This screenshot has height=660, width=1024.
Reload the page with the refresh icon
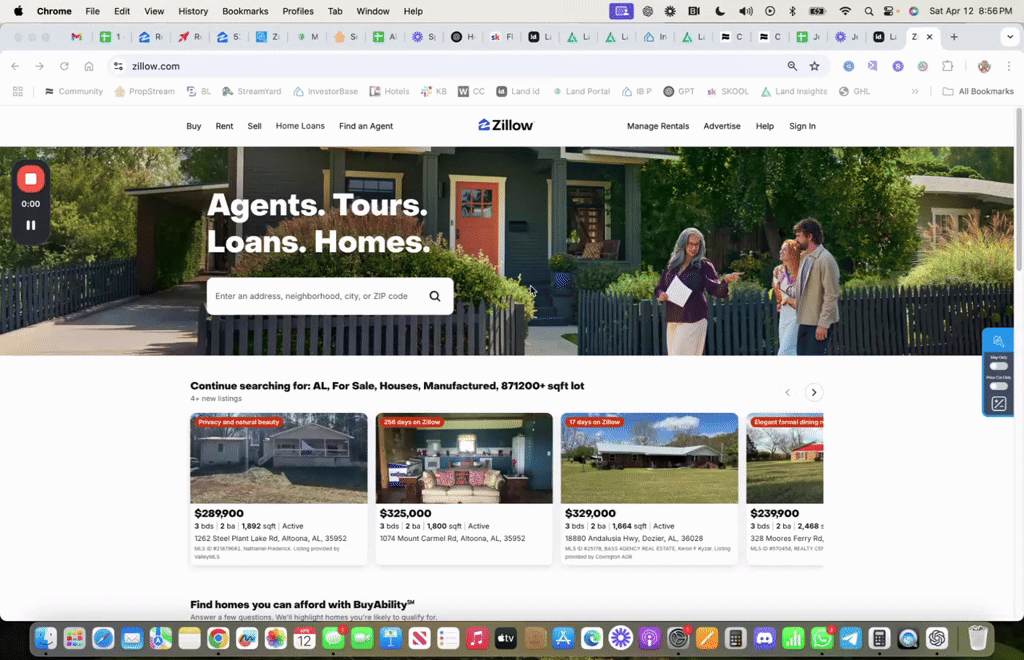[x=64, y=66]
